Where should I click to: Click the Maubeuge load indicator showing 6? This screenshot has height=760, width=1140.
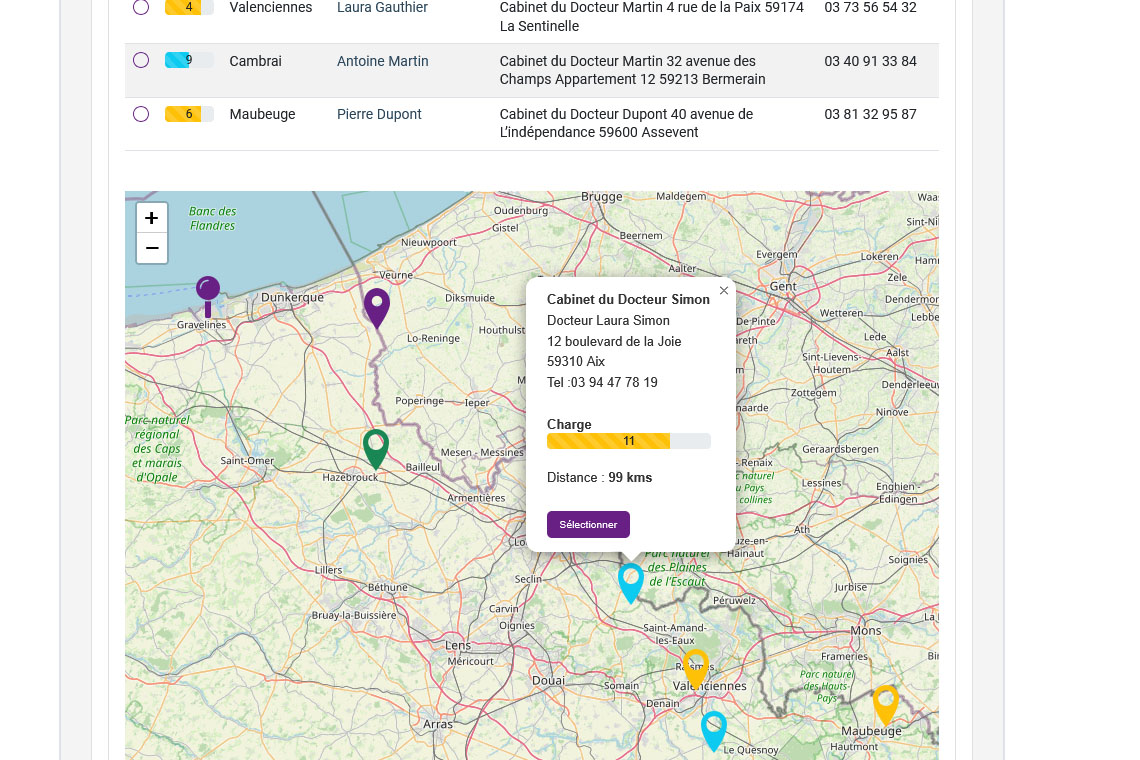(189, 114)
